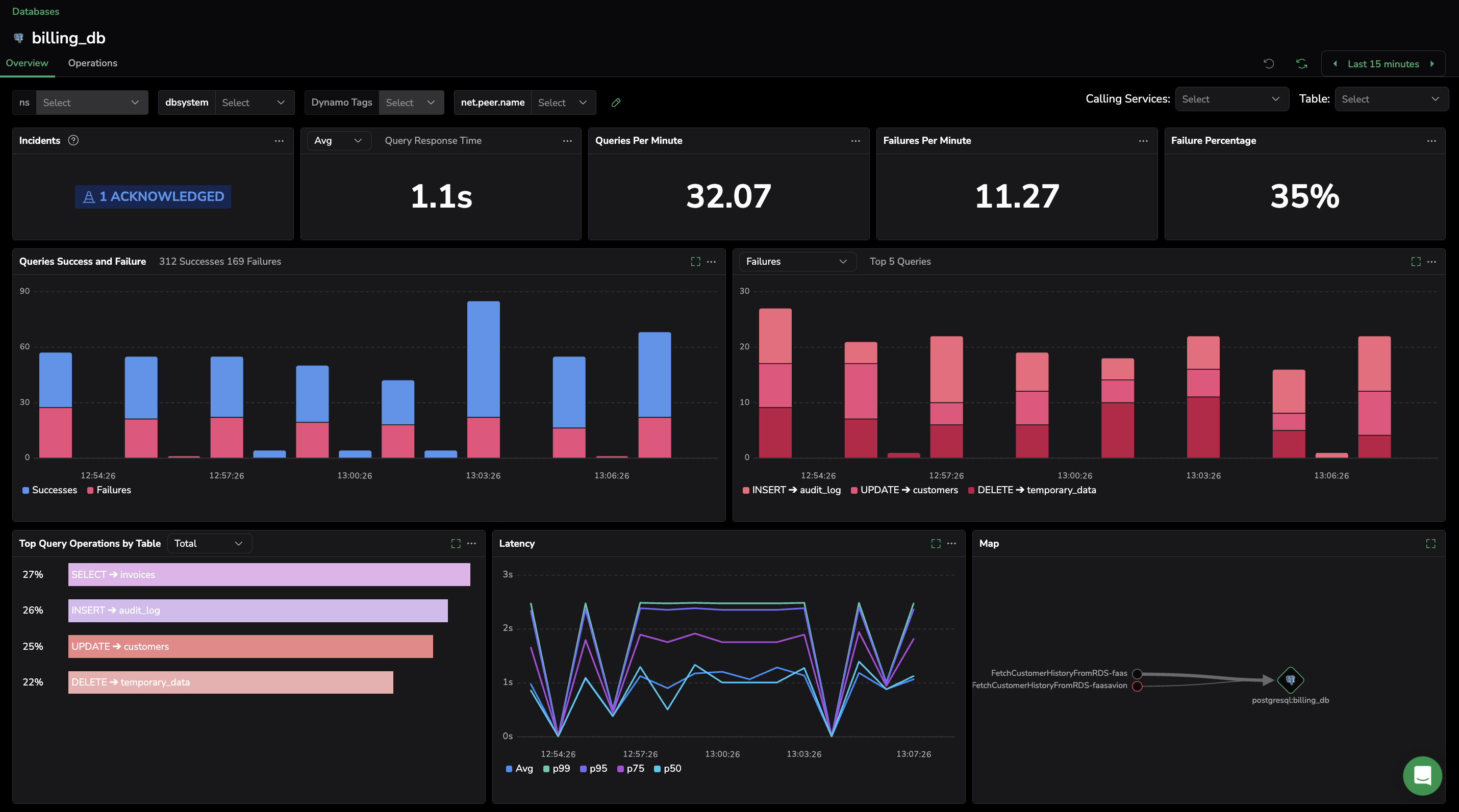Screen dimensions: 1459x812
Task: Open Top 5 Queries more options
Action: click(1431, 262)
